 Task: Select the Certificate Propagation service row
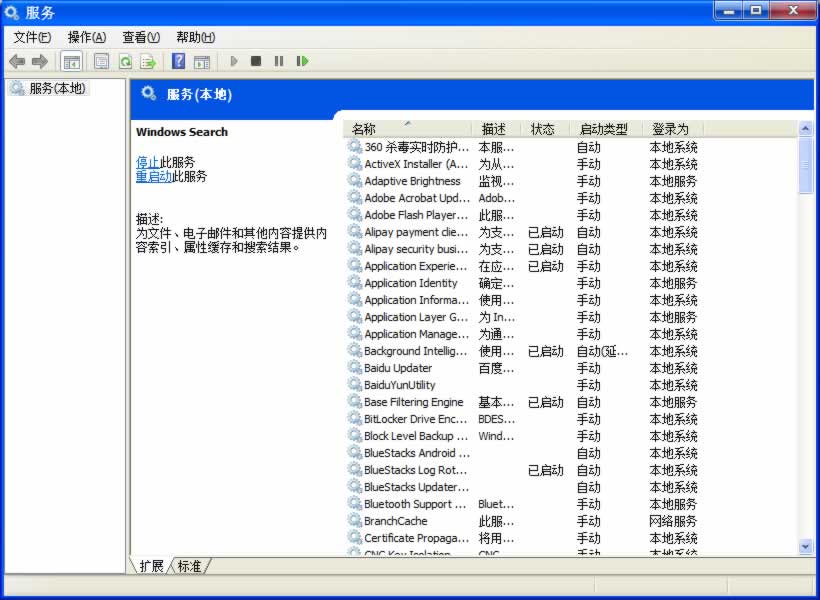pyautogui.click(x=523, y=538)
